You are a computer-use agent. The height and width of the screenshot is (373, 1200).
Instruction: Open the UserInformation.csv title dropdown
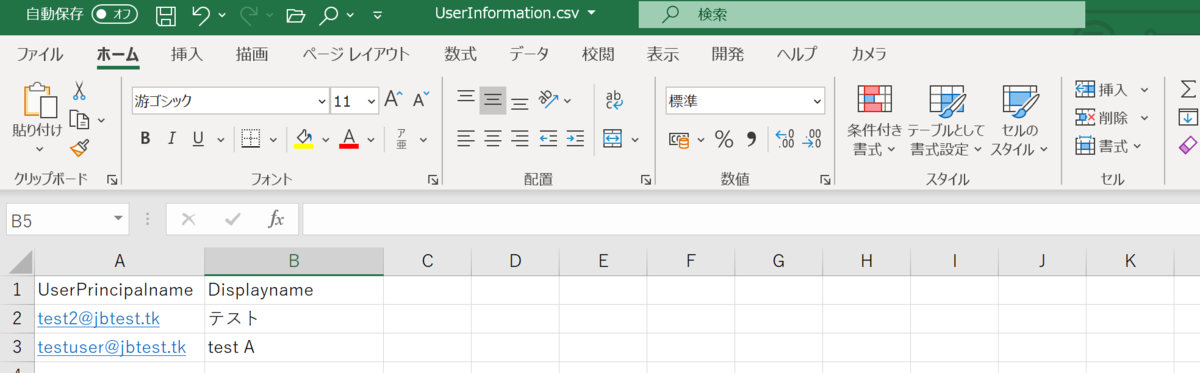point(592,14)
